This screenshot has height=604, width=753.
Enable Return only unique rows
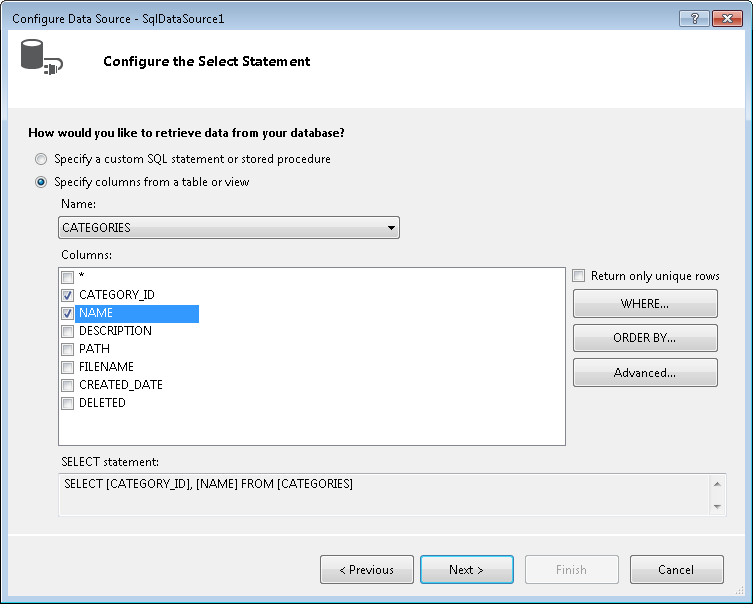click(580, 276)
